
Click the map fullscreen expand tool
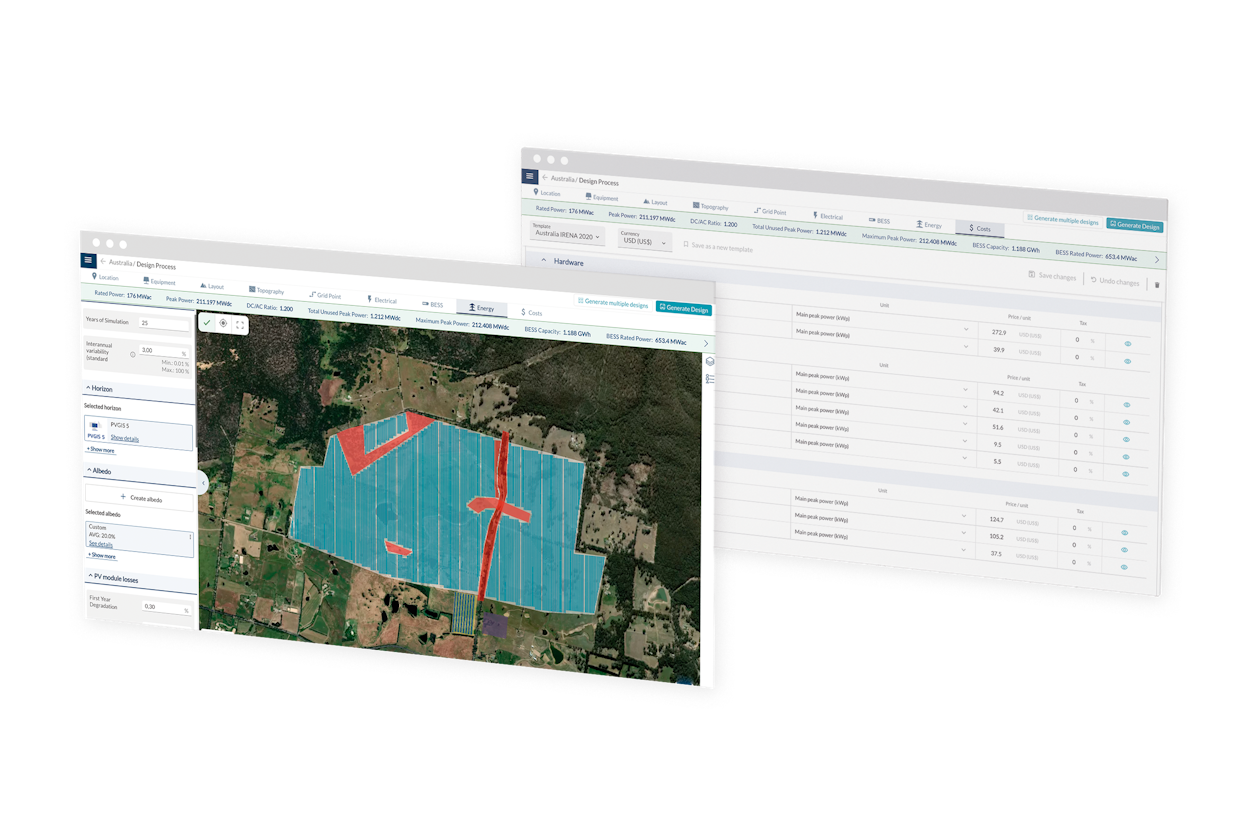(x=240, y=325)
